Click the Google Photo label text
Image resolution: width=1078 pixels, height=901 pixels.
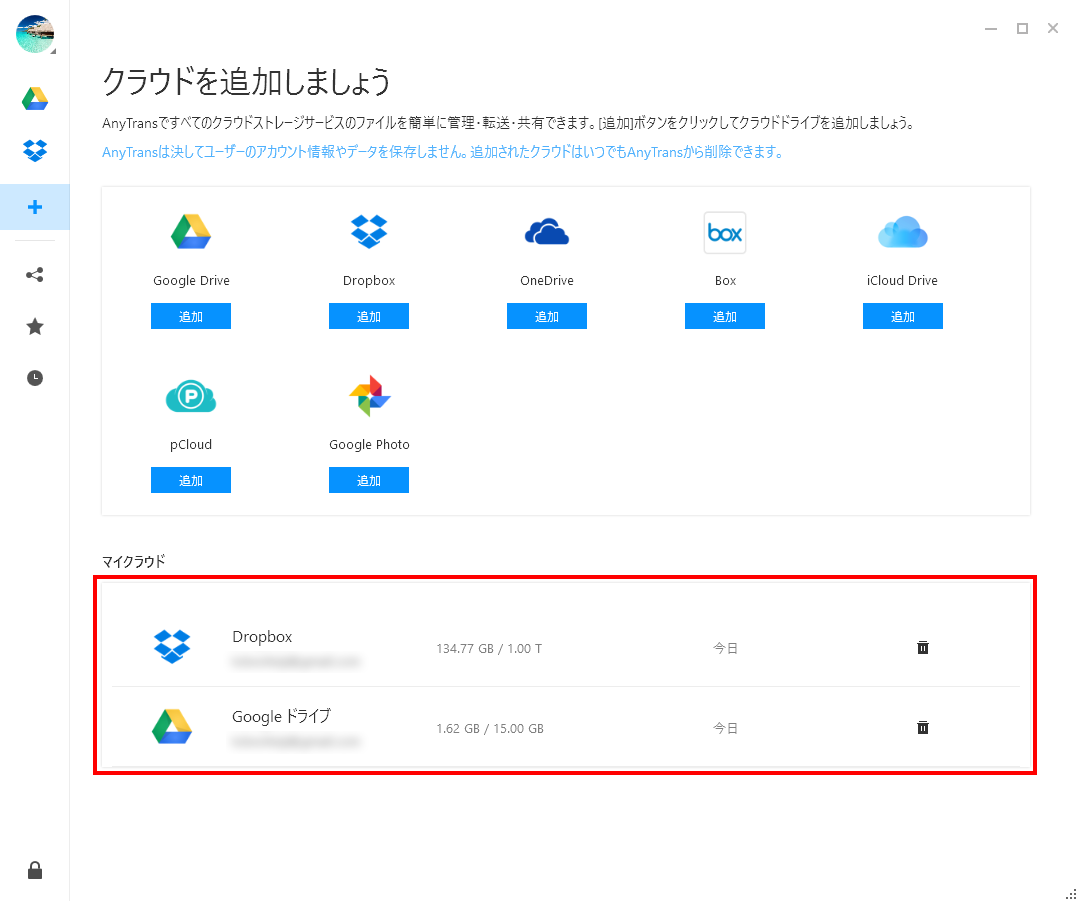click(x=369, y=445)
